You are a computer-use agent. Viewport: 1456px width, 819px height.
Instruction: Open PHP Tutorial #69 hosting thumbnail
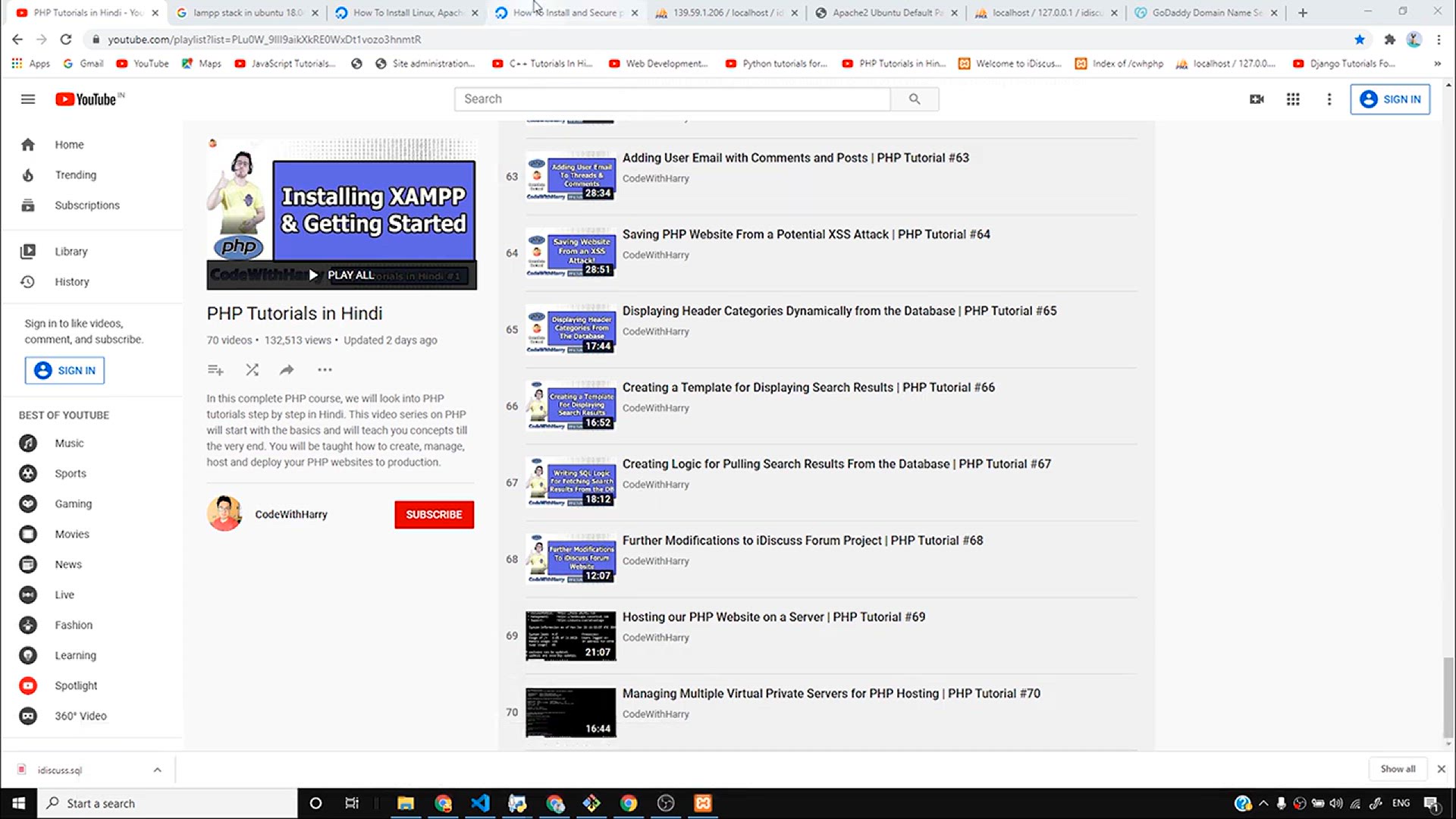570,636
